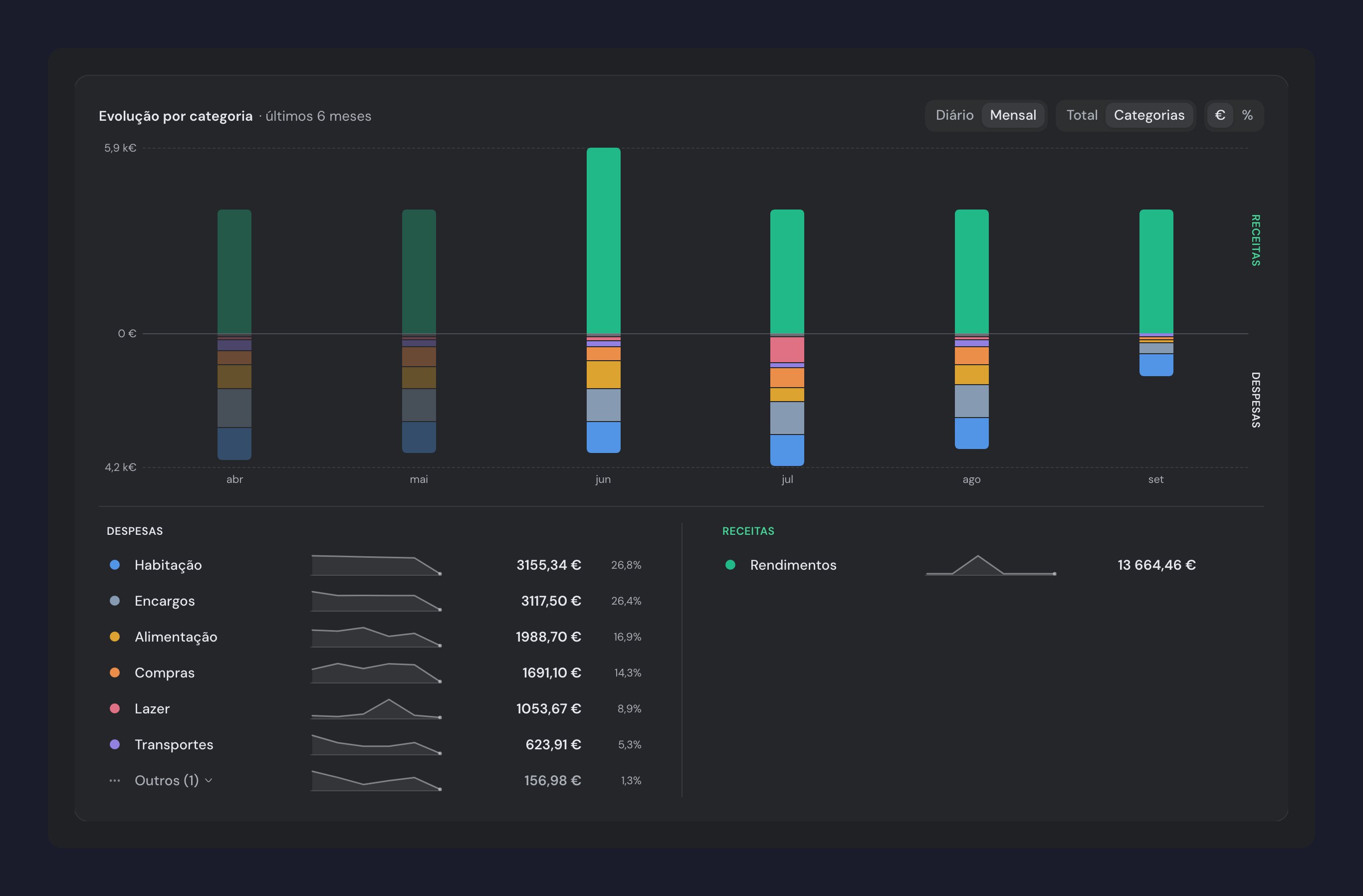Click the April income bar
This screenshot has width=1363, height=896.
234,271
